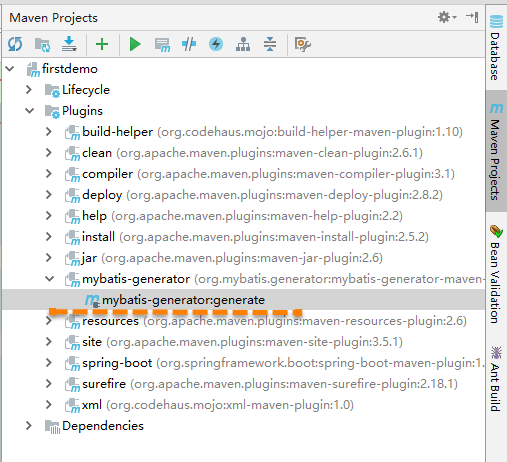Click Show Dependencies diagram icon
507x462 pixels.
click(x=243, y=44)
